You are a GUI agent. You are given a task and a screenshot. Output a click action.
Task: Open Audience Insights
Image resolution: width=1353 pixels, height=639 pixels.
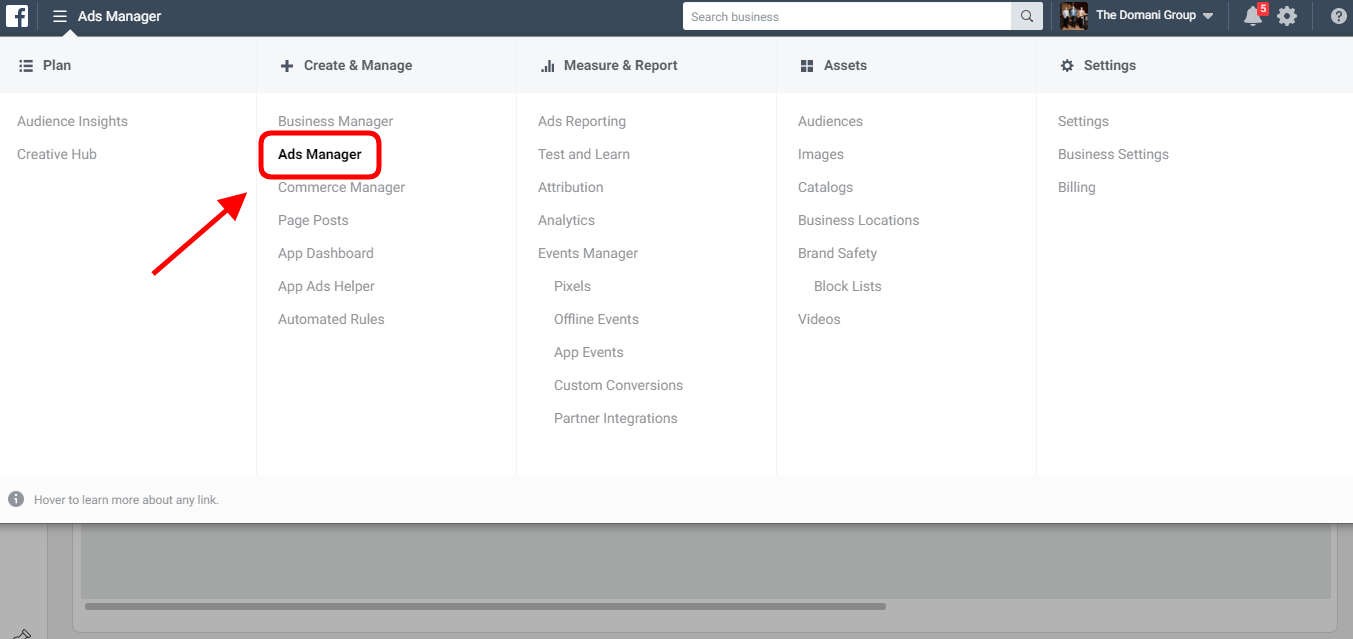click(72, 121)
